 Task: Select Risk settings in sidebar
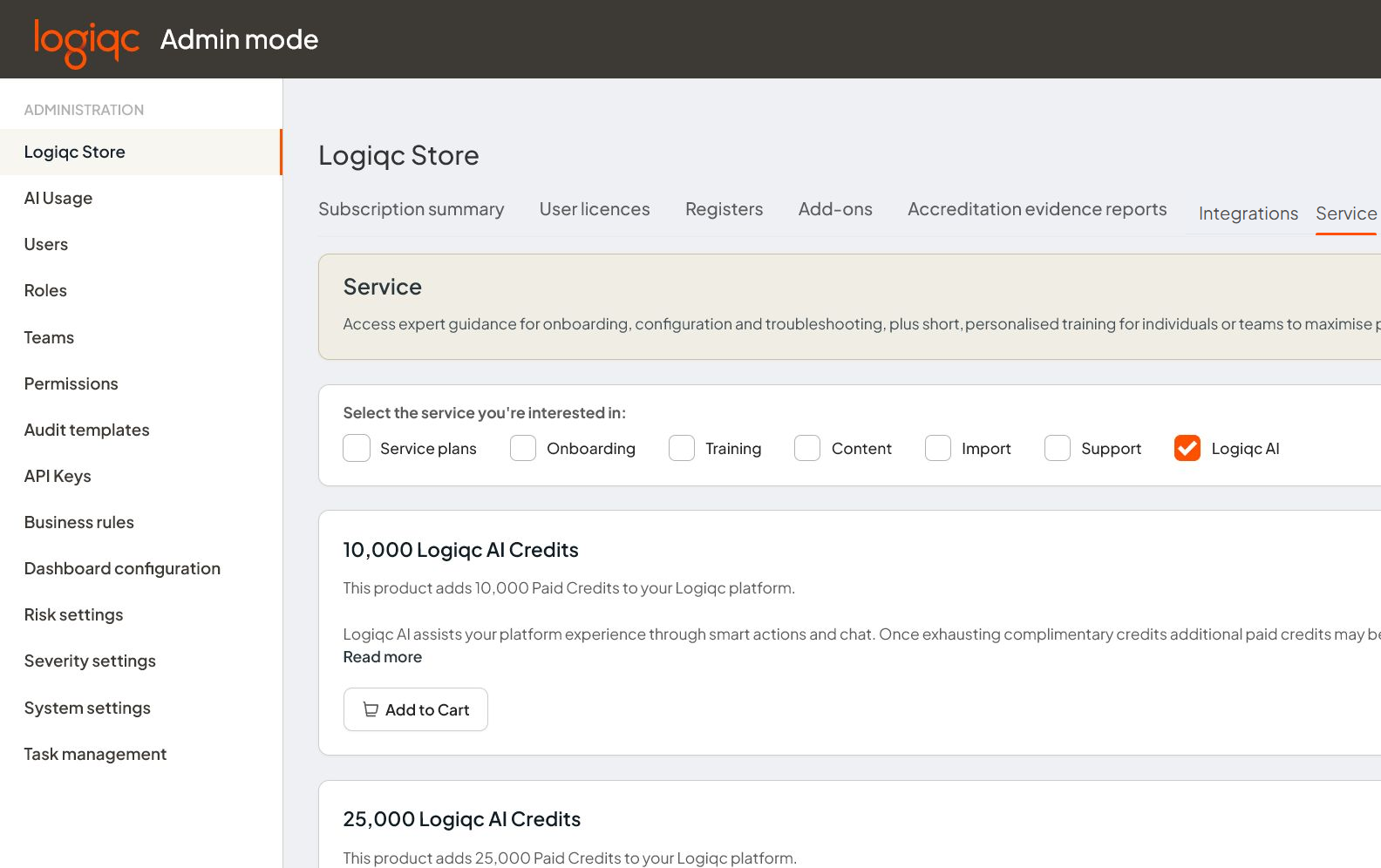[x=140, y=614]
